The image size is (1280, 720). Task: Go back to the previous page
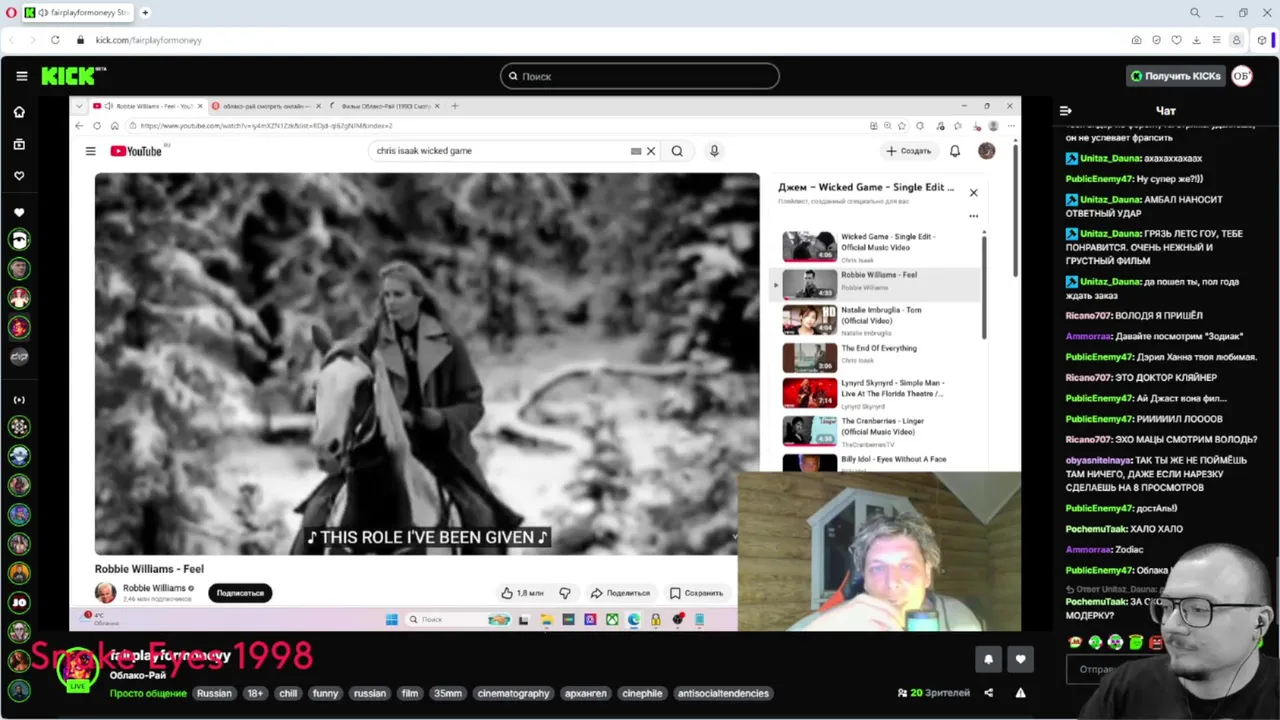point(11,40)
